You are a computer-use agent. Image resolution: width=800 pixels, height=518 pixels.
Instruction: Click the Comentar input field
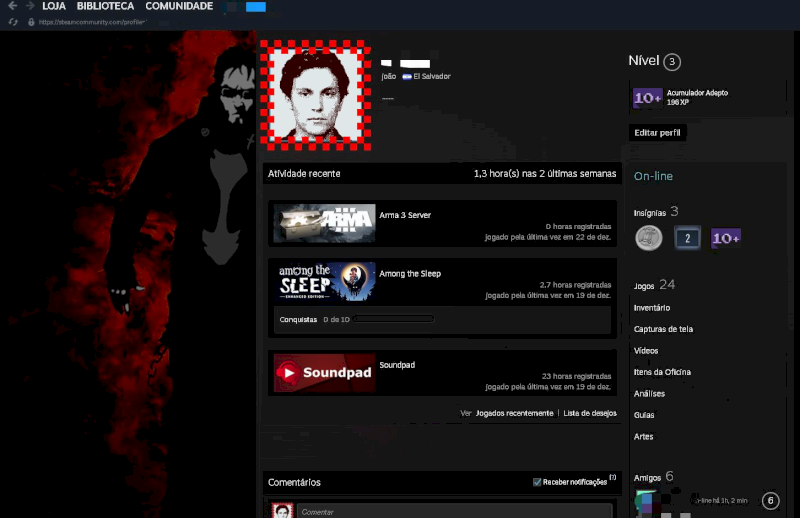point(455,511)
